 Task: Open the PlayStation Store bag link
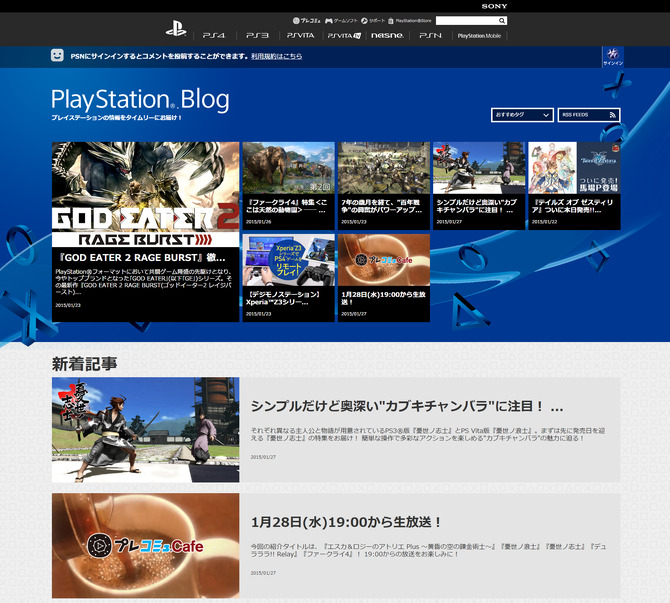(410, 21)
